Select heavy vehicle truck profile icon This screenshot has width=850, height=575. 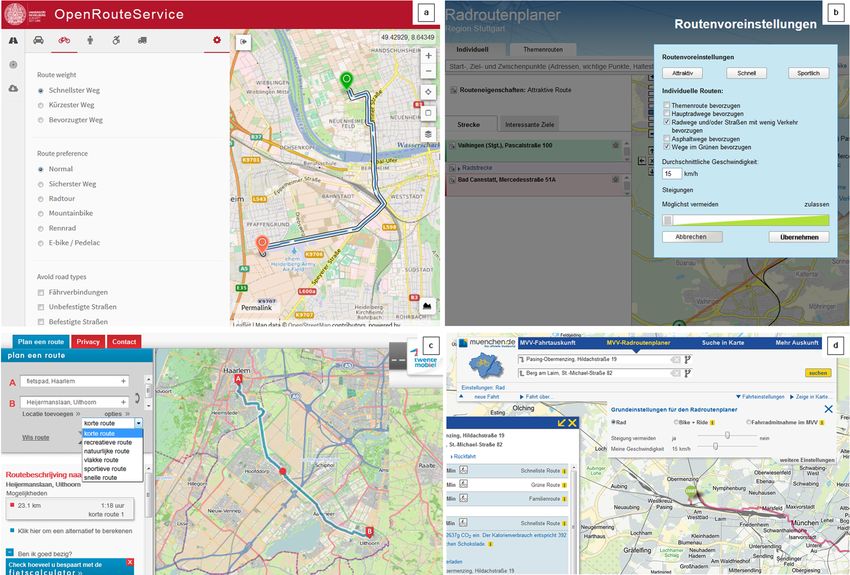pos(142,40)
